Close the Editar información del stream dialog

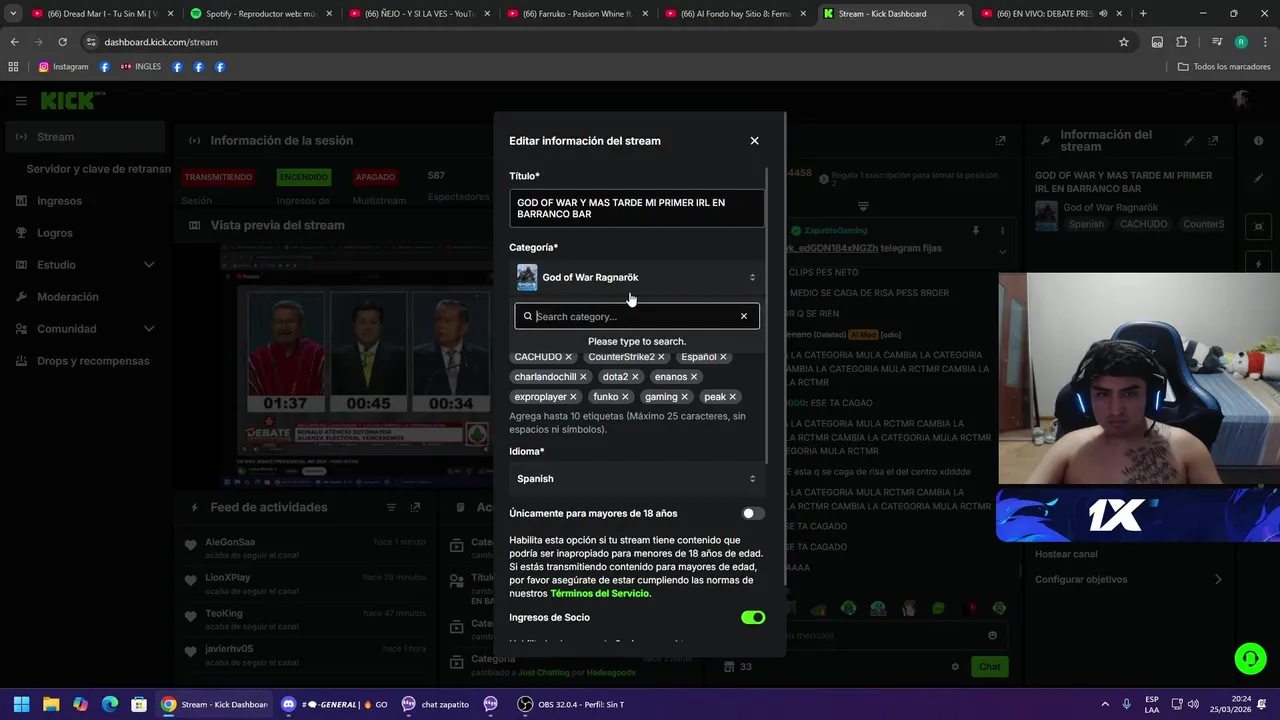(754, 141)
